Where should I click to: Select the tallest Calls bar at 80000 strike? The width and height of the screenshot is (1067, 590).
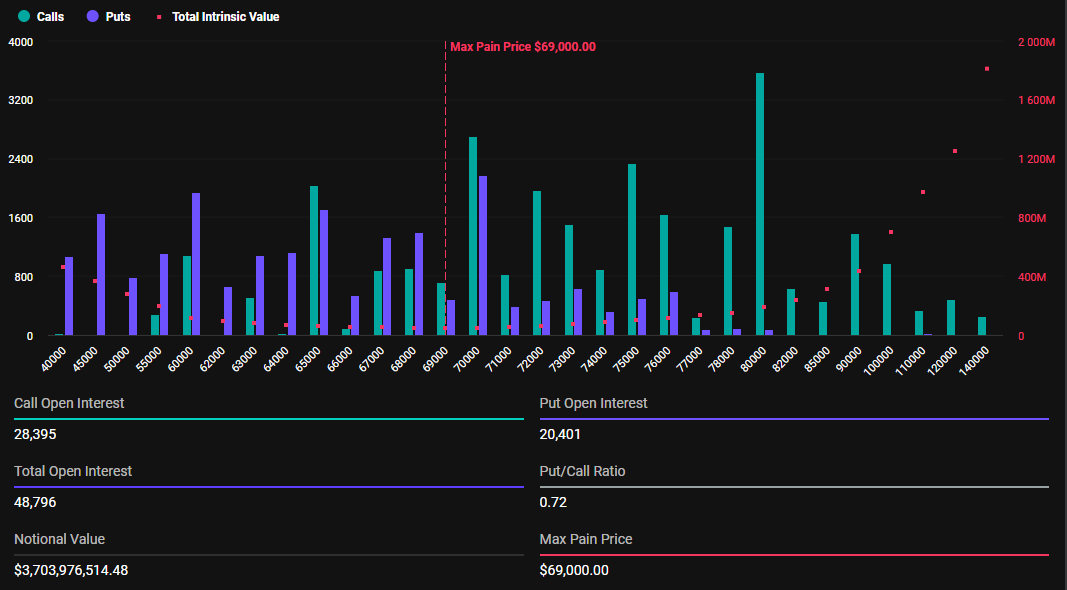tap(760, 204)
